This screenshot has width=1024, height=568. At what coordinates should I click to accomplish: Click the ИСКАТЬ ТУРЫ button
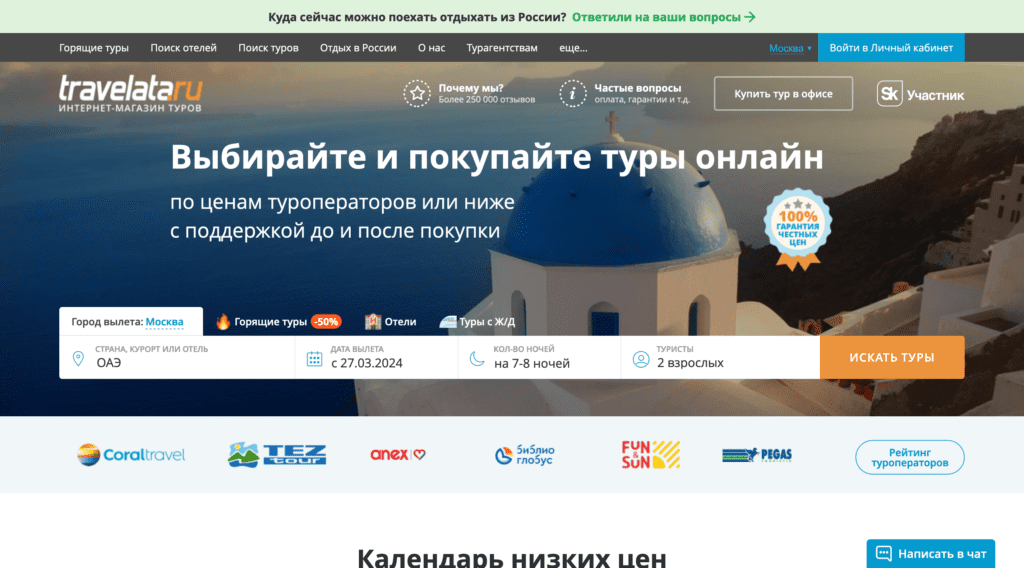click(892, 357)
